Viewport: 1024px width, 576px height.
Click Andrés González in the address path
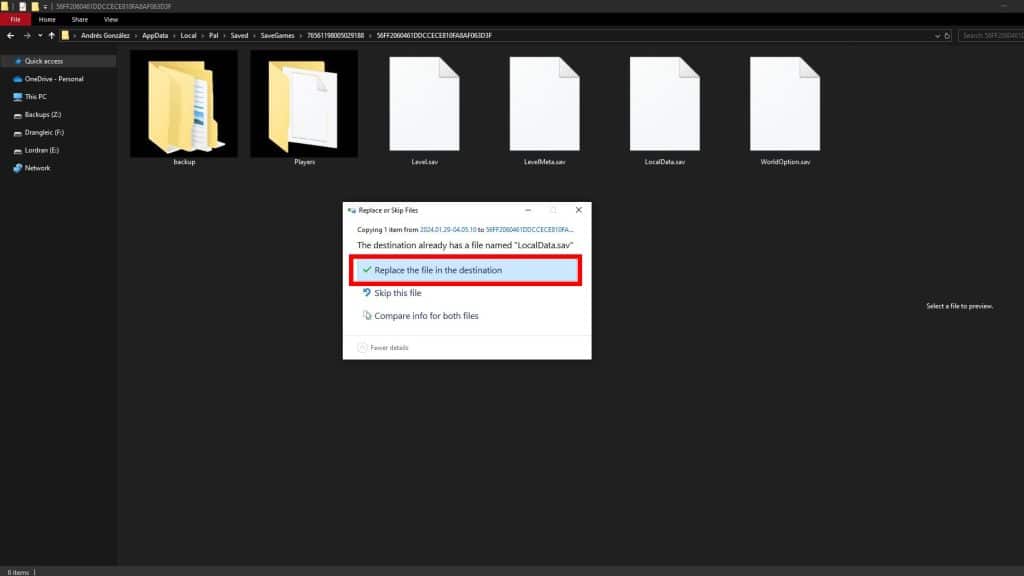(105, 36)
